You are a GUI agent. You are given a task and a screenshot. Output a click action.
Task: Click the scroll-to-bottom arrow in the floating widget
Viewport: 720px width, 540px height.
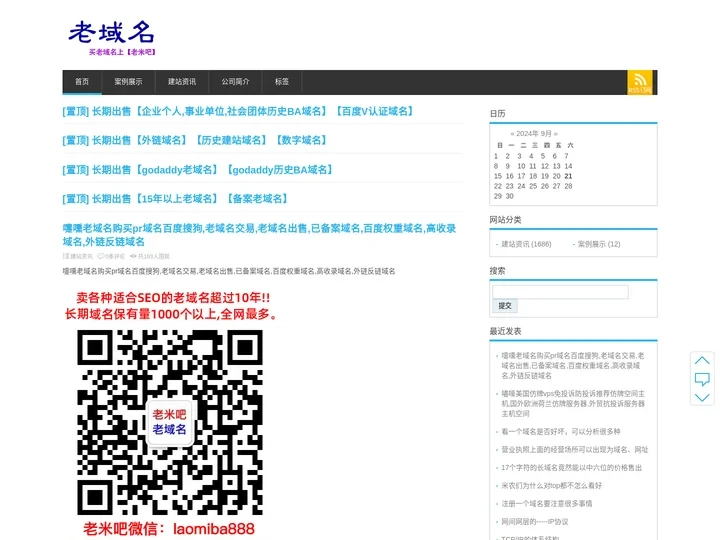click(x=702, y=397)
